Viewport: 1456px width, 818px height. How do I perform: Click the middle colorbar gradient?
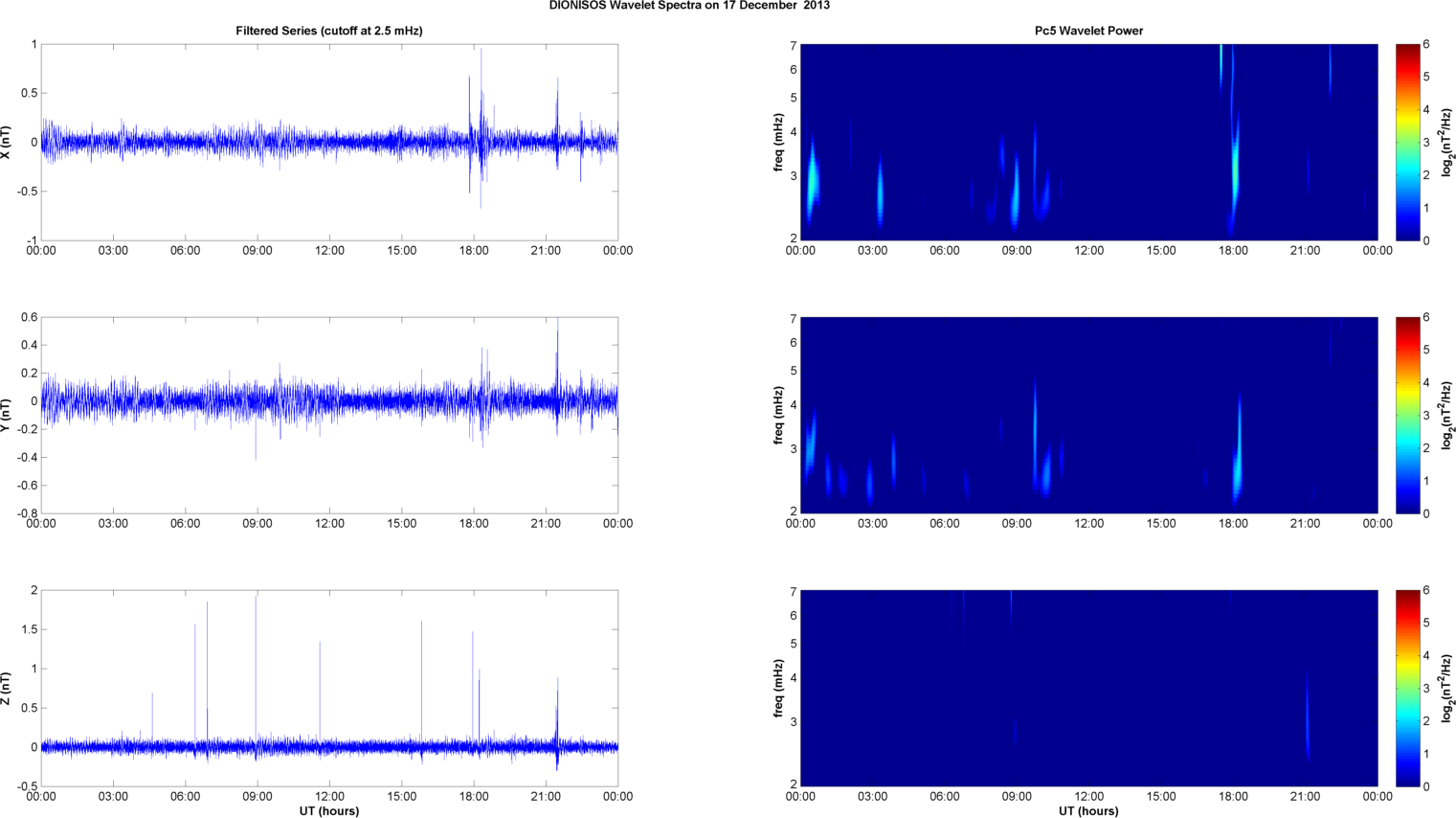pos(1407,415)
